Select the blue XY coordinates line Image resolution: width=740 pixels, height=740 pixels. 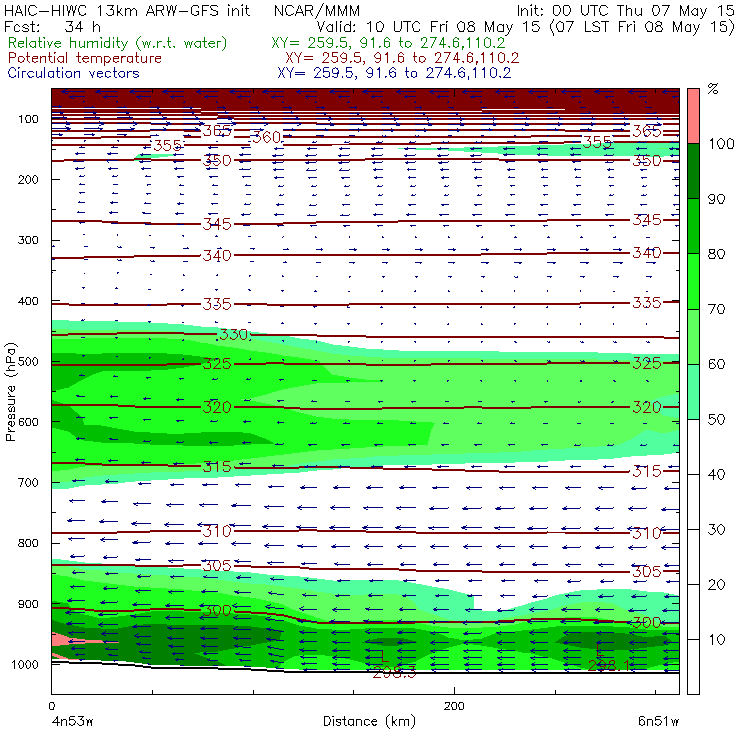[x=394, y=73]
